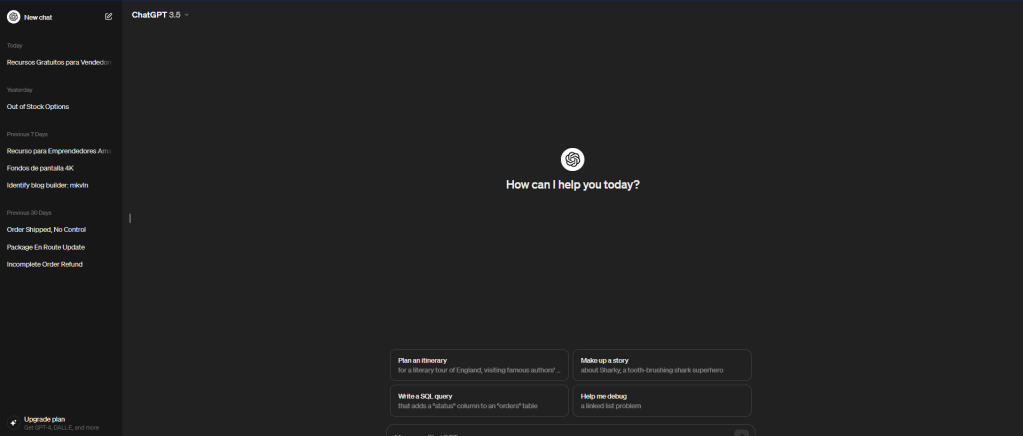The width and height of the screenshot is (1023, 436).
Task: Click the send message arrow button
Action: coord(741,432)
